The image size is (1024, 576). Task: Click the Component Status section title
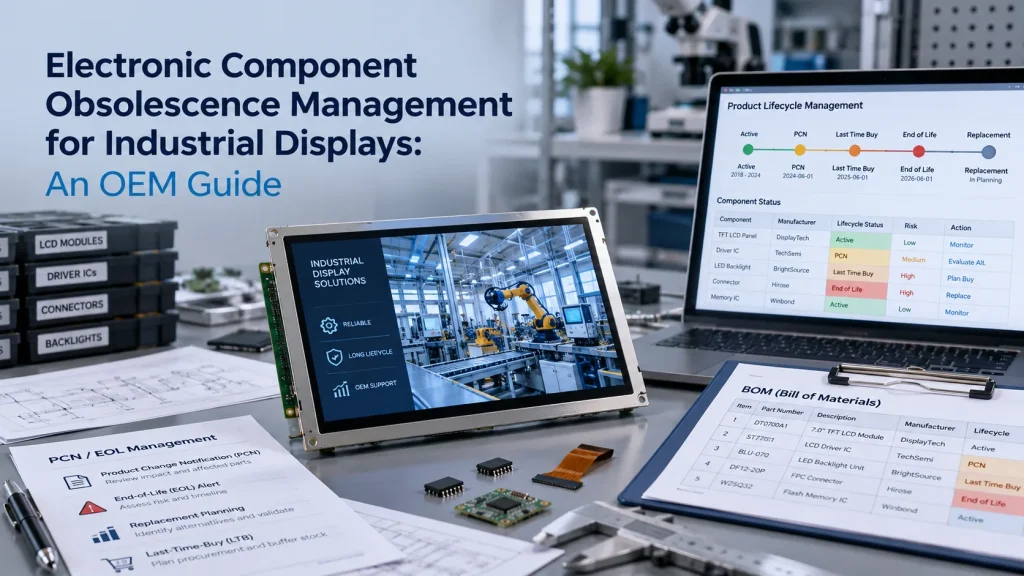tap(748, 202)
